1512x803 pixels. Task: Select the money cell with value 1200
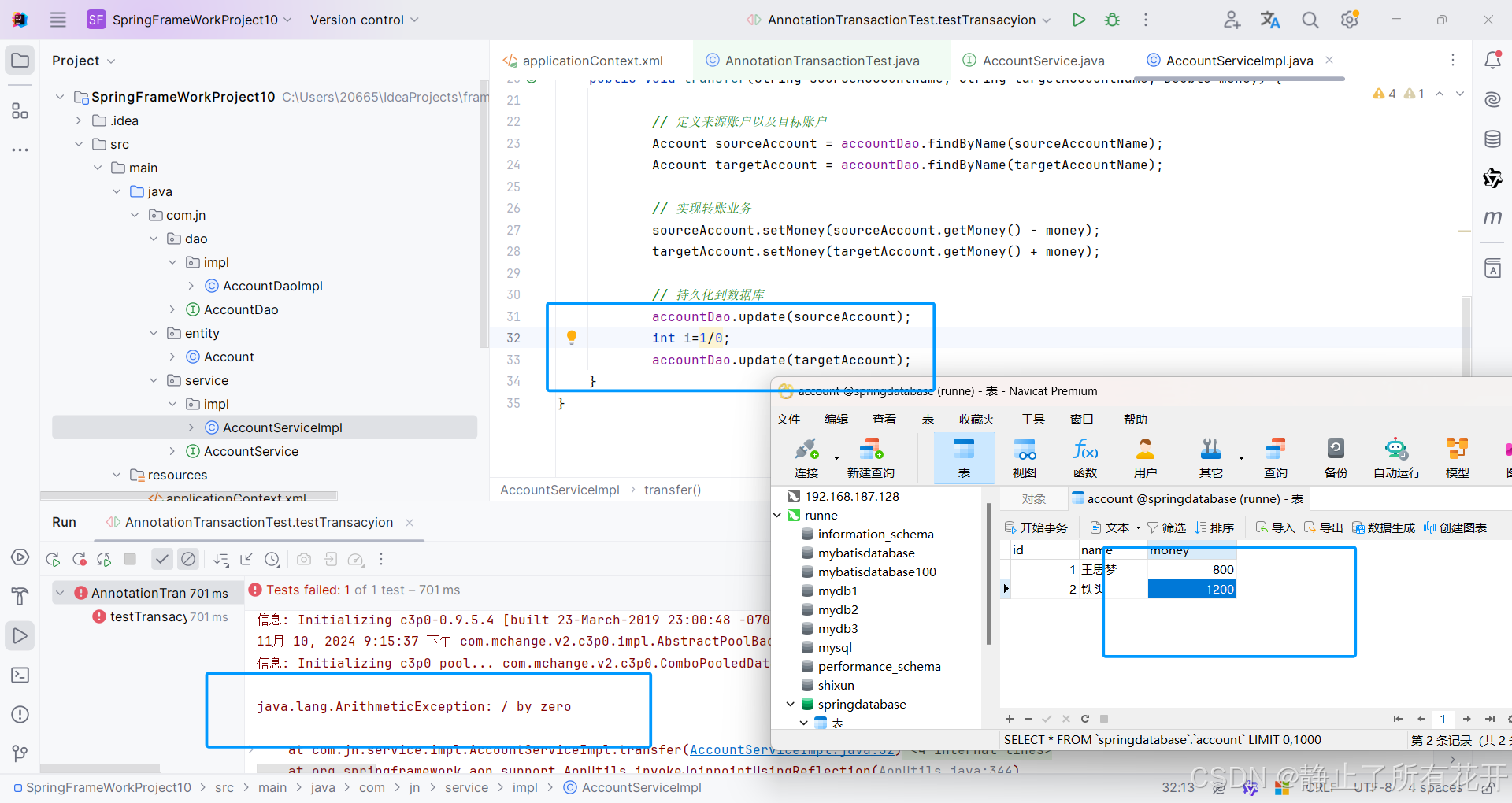pos(1191,589)
